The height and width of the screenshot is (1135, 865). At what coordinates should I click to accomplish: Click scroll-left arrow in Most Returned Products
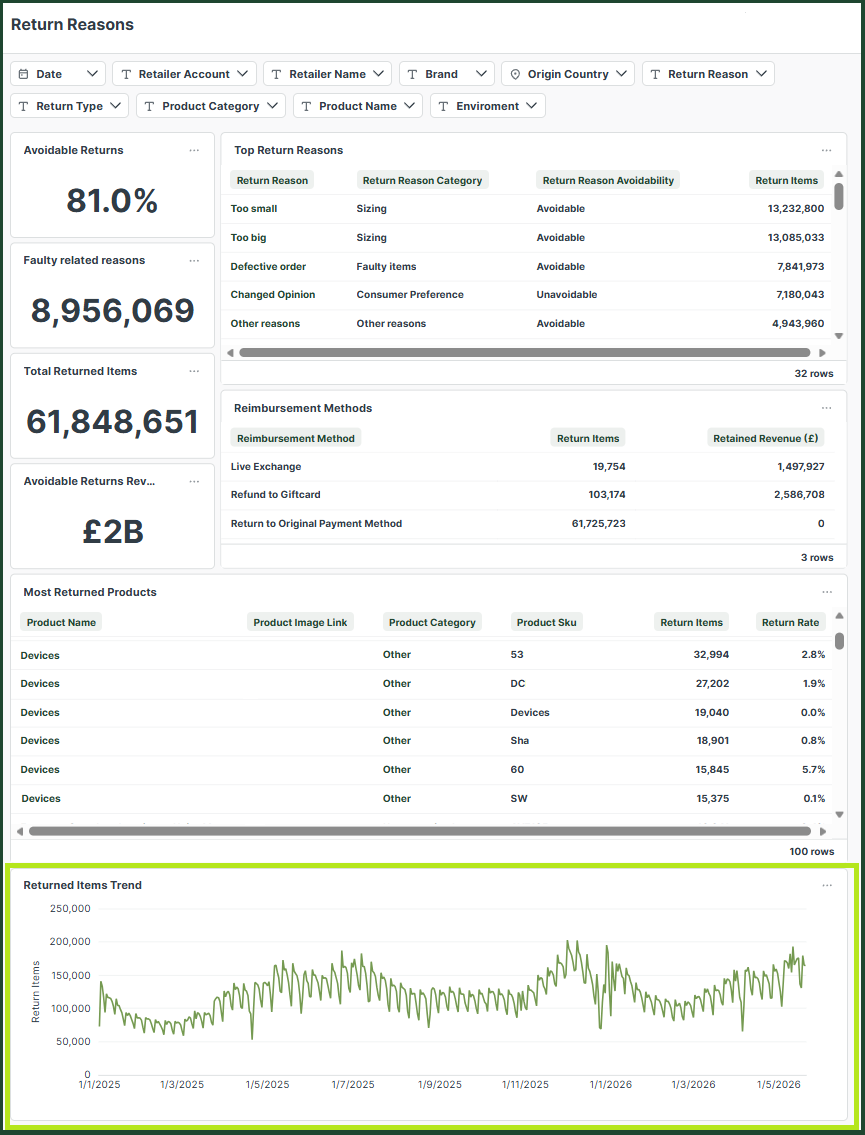pos(20,832)
